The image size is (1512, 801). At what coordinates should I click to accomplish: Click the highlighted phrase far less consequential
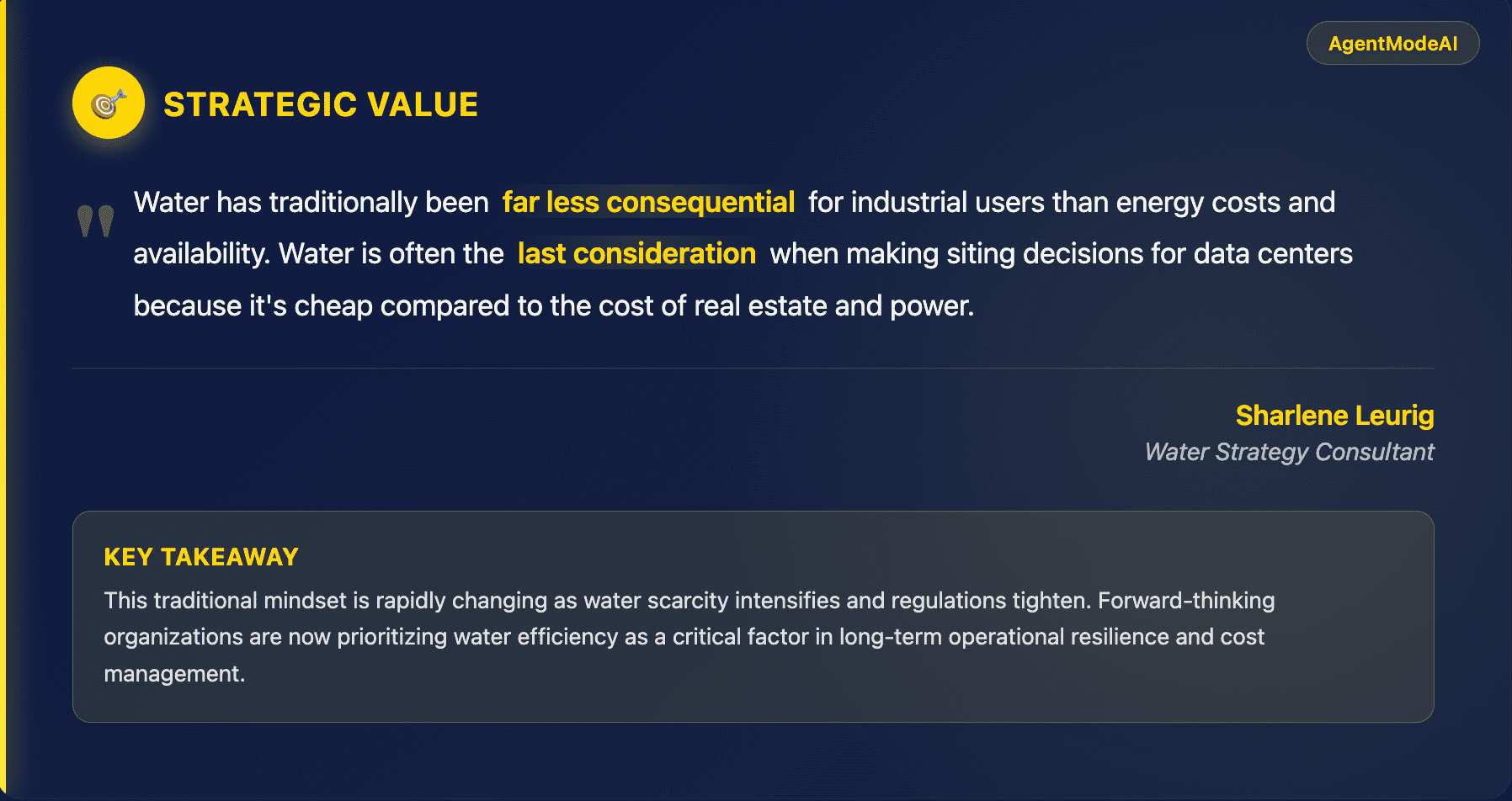click(648, 202)
